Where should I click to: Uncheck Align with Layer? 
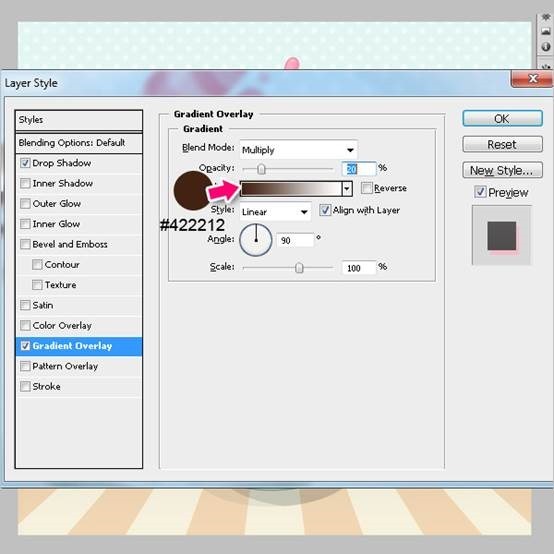click(x=325, y=210)
